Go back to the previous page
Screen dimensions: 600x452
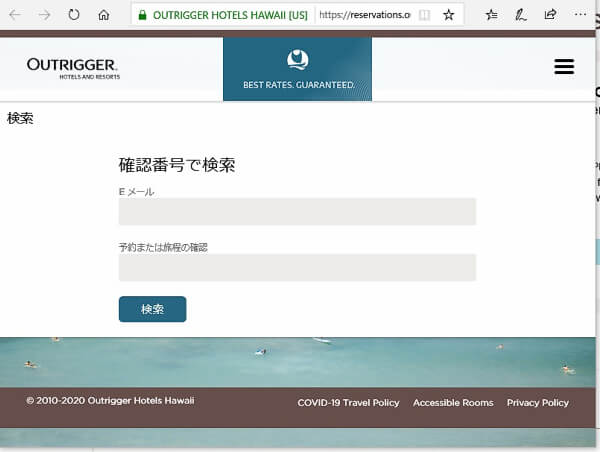pos(15,15)
